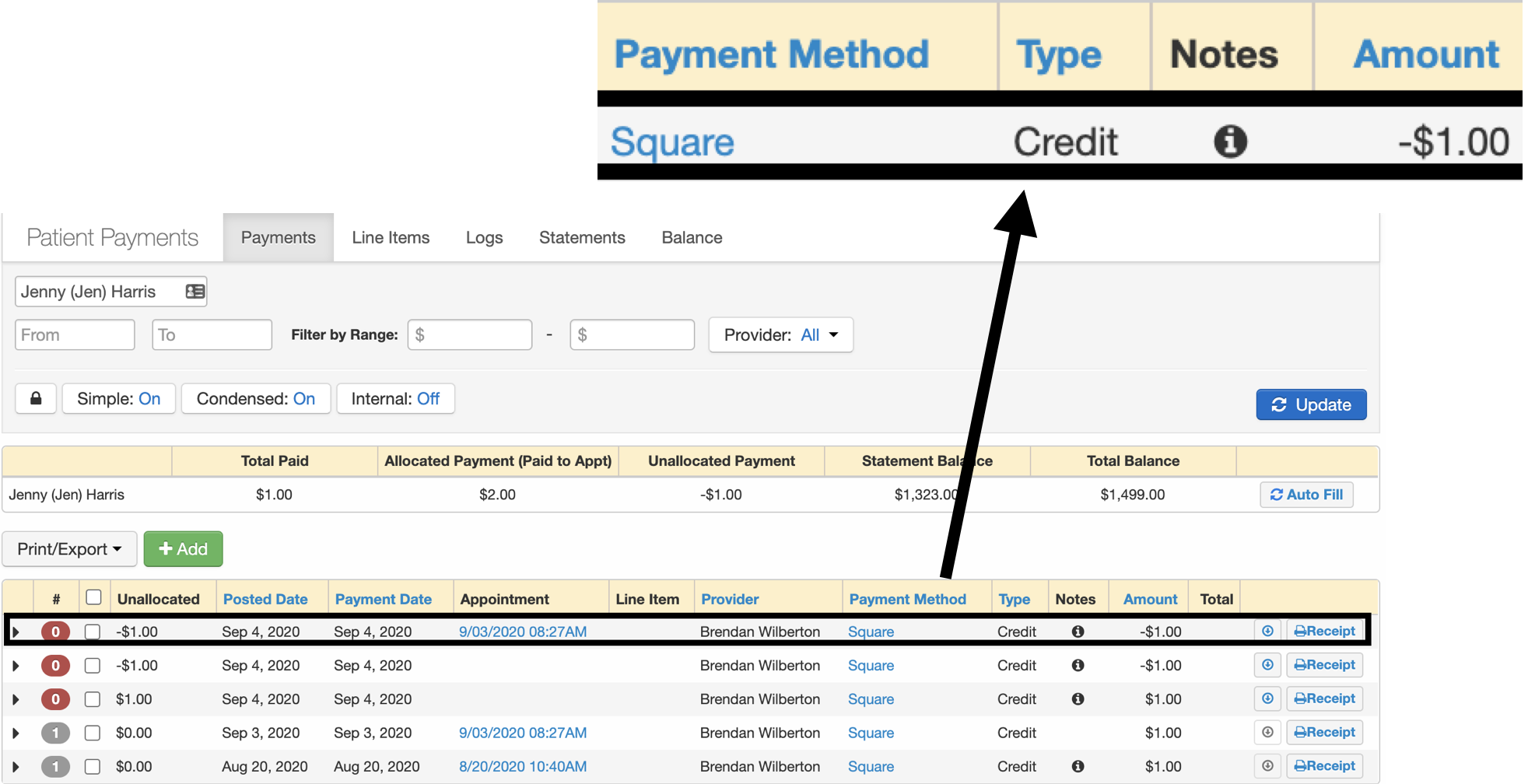Click download icon in 9/03/2020 -$1.00 row
Image resolution: width=1528 pixels, height=784 pixels.
coord(1267,631)
